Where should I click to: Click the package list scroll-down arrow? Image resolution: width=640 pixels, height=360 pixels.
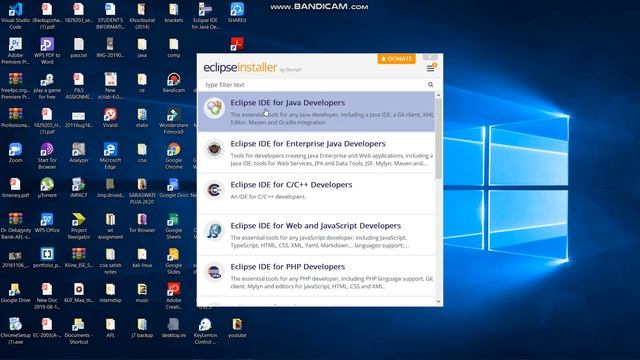[438, 301]
